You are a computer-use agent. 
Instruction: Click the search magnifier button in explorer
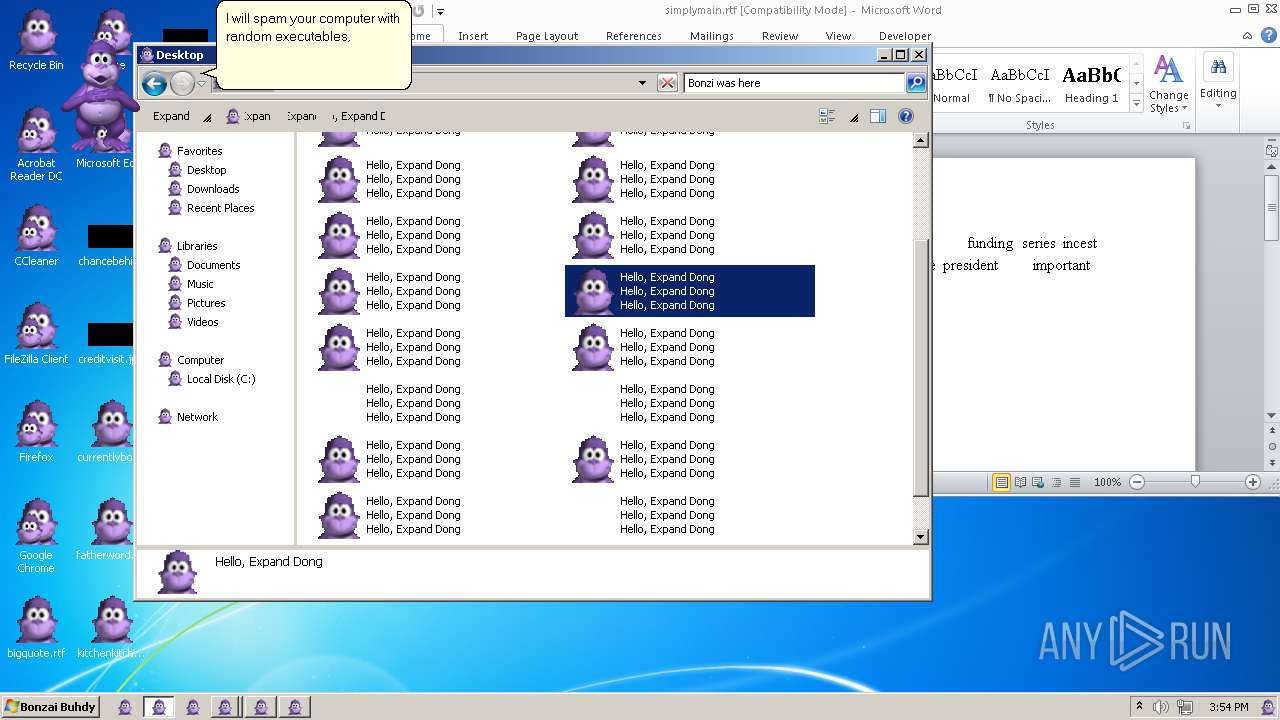[916, 83]
